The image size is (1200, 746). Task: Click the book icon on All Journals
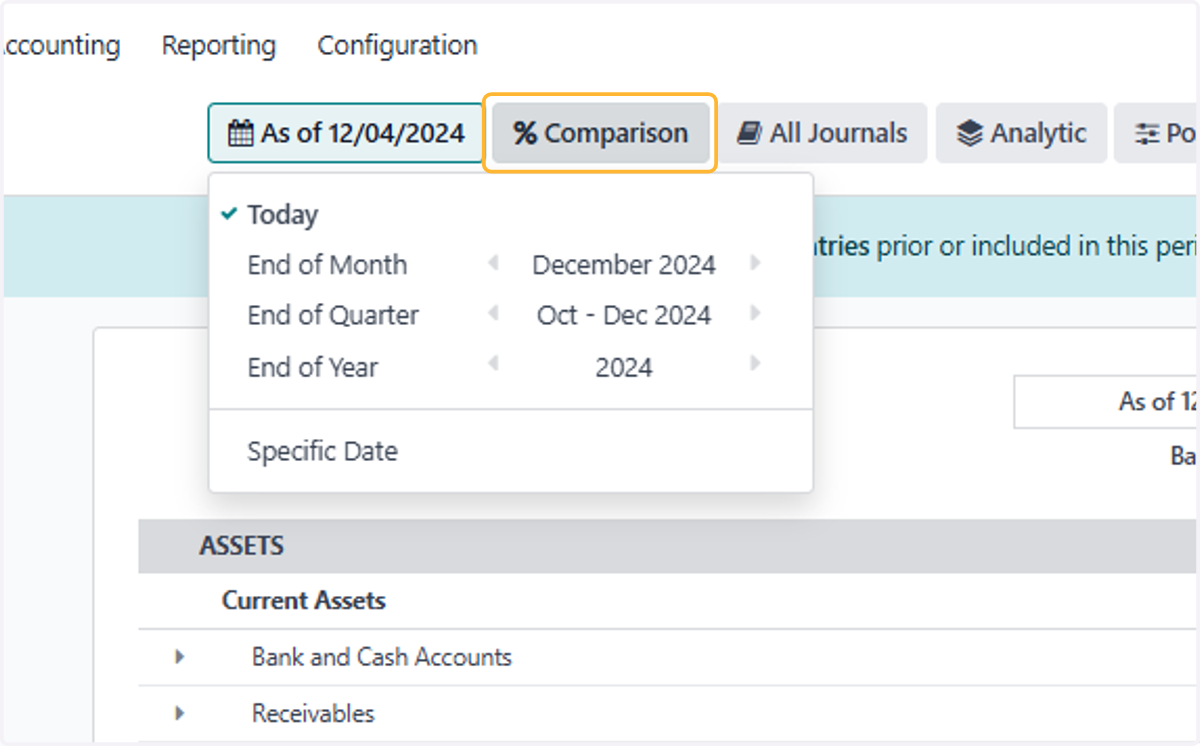[x=749, y=133]
